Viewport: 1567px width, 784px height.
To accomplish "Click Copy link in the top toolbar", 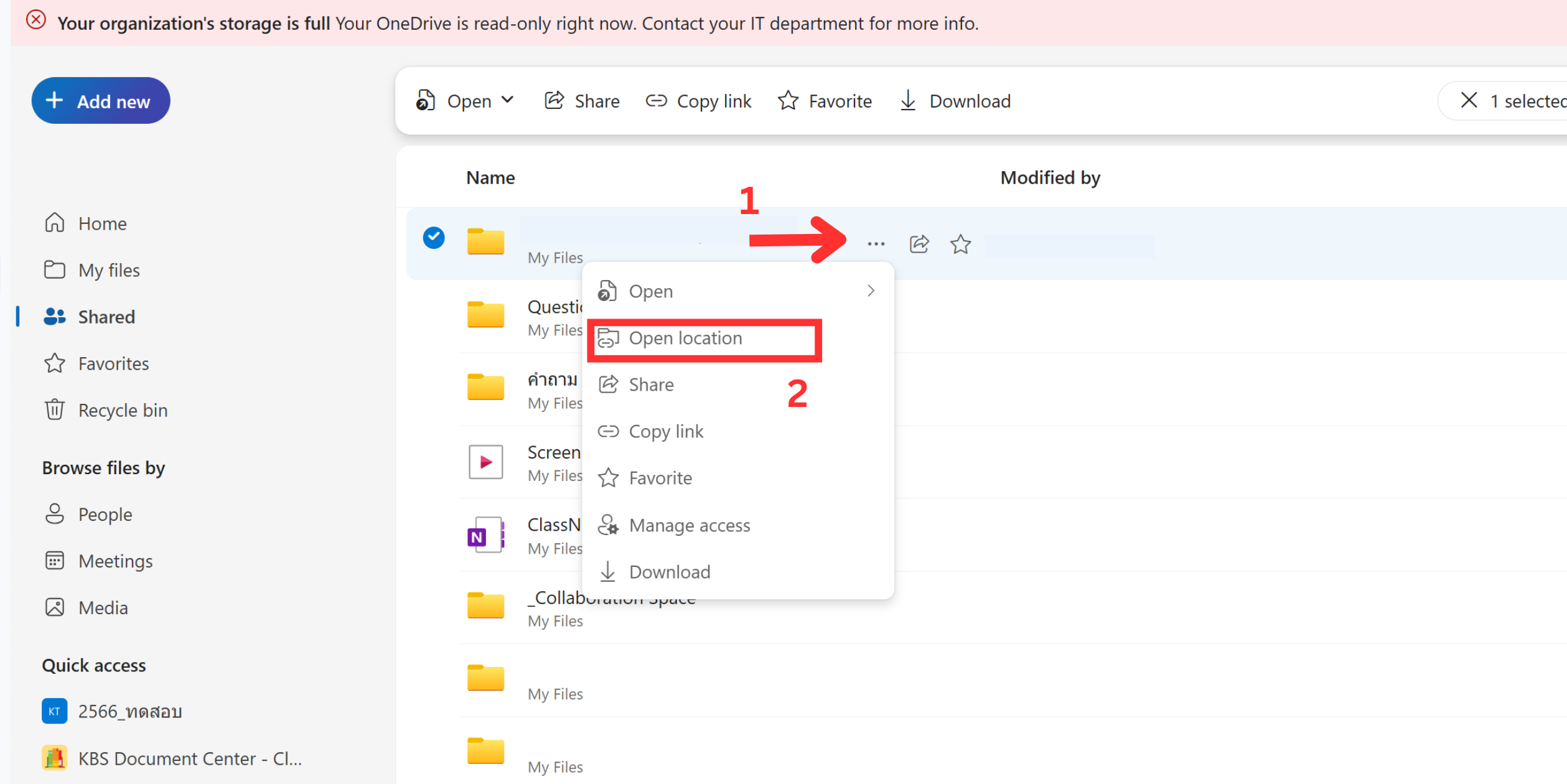I will [x=699, y=101].
